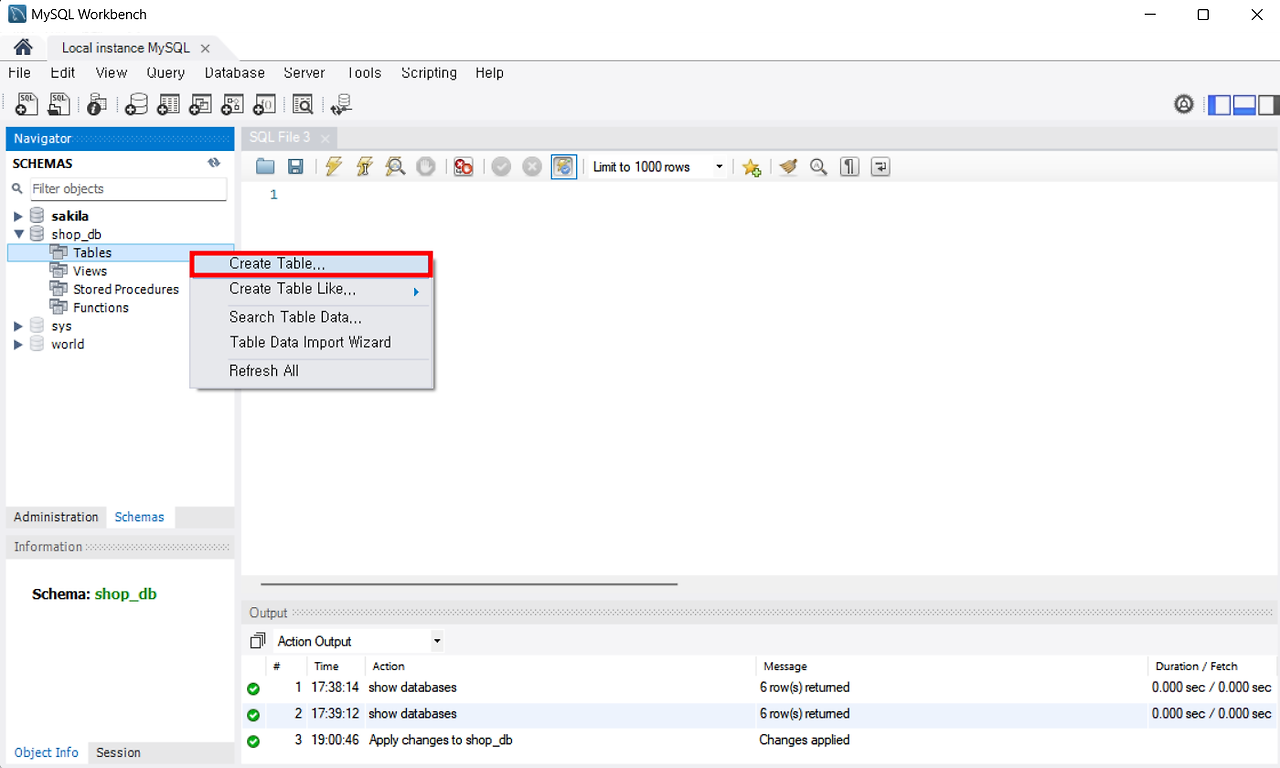The width and height of the screenshot is (1280, 768).
Task: Rollback transaction X icon
Action: tap(532, 167)
